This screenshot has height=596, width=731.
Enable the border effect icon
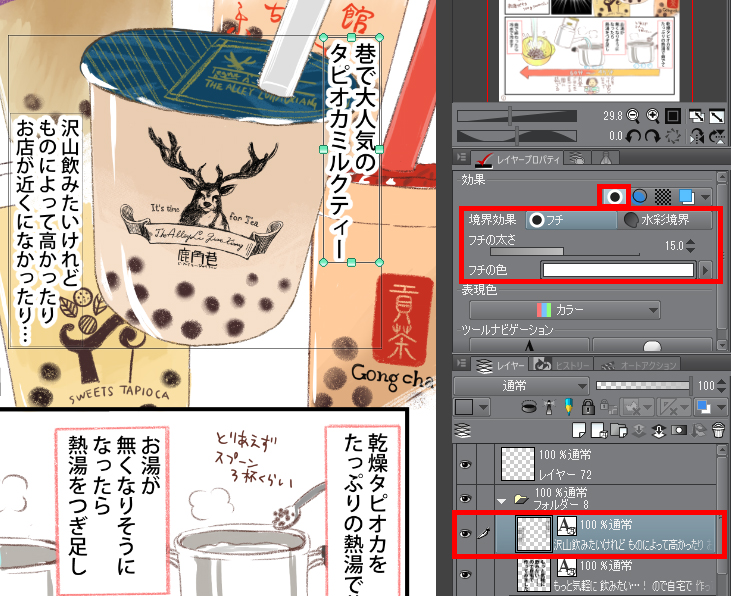[x=612, y=196]
